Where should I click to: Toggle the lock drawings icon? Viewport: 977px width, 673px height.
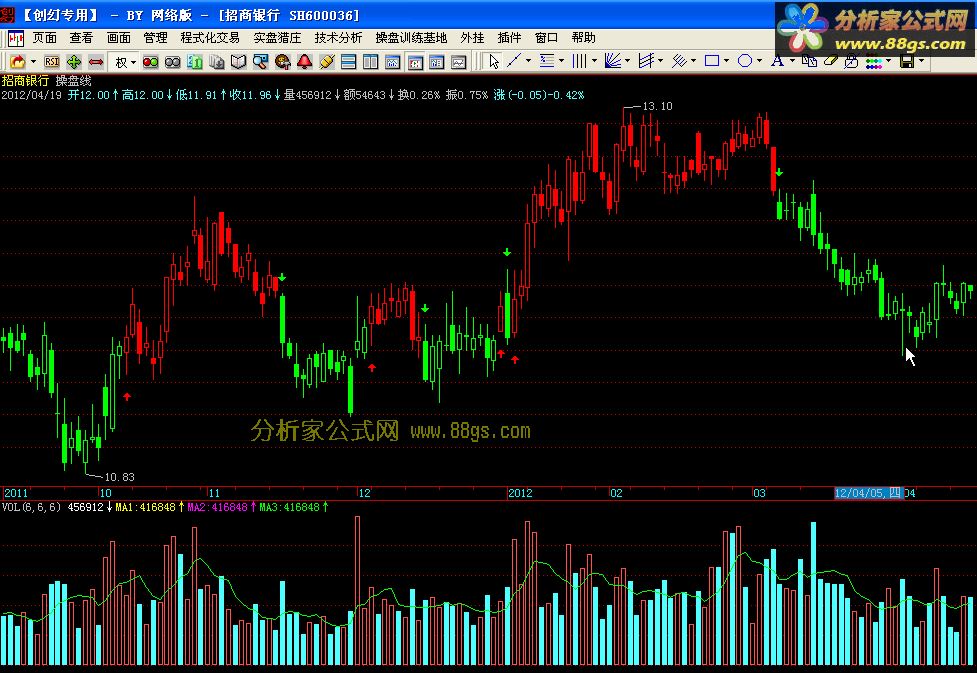(x=851, y=61)
